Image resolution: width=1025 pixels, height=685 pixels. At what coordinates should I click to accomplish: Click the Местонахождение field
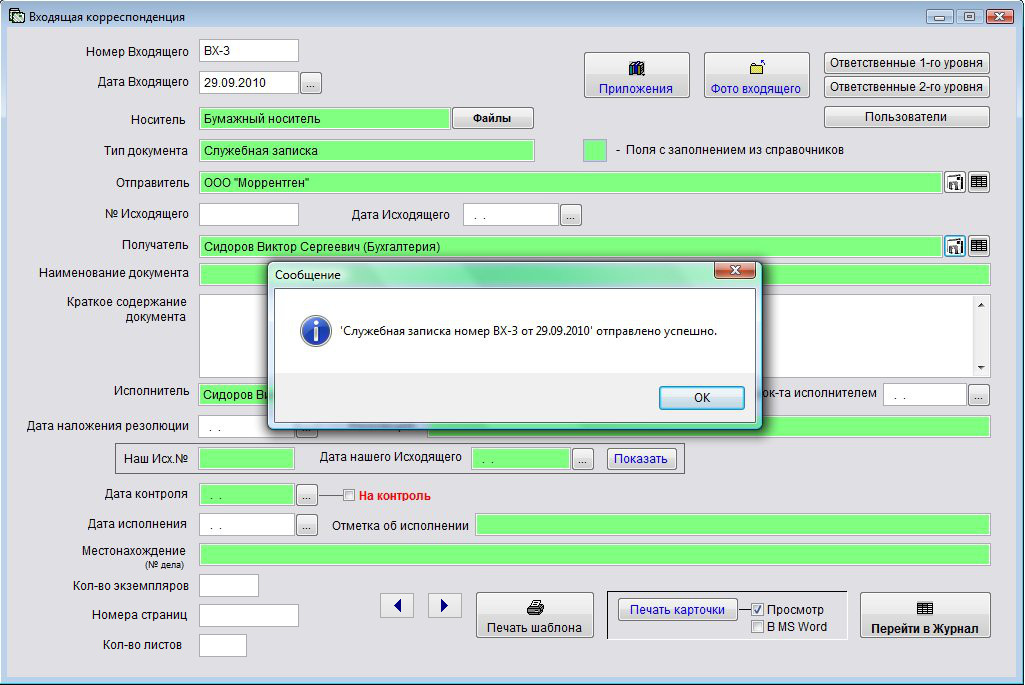pos(595,554)
